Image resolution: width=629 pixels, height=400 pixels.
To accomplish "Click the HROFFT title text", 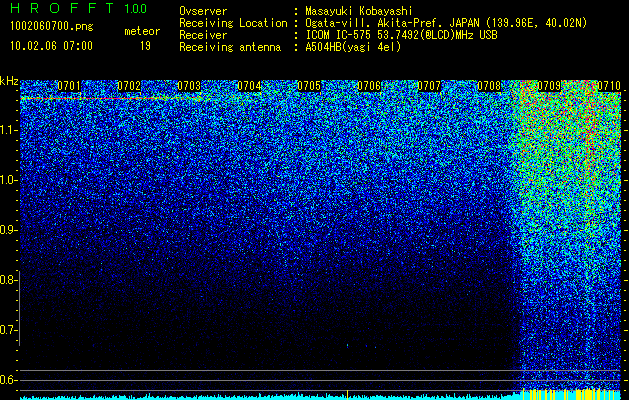I will (x=62, y=8).
